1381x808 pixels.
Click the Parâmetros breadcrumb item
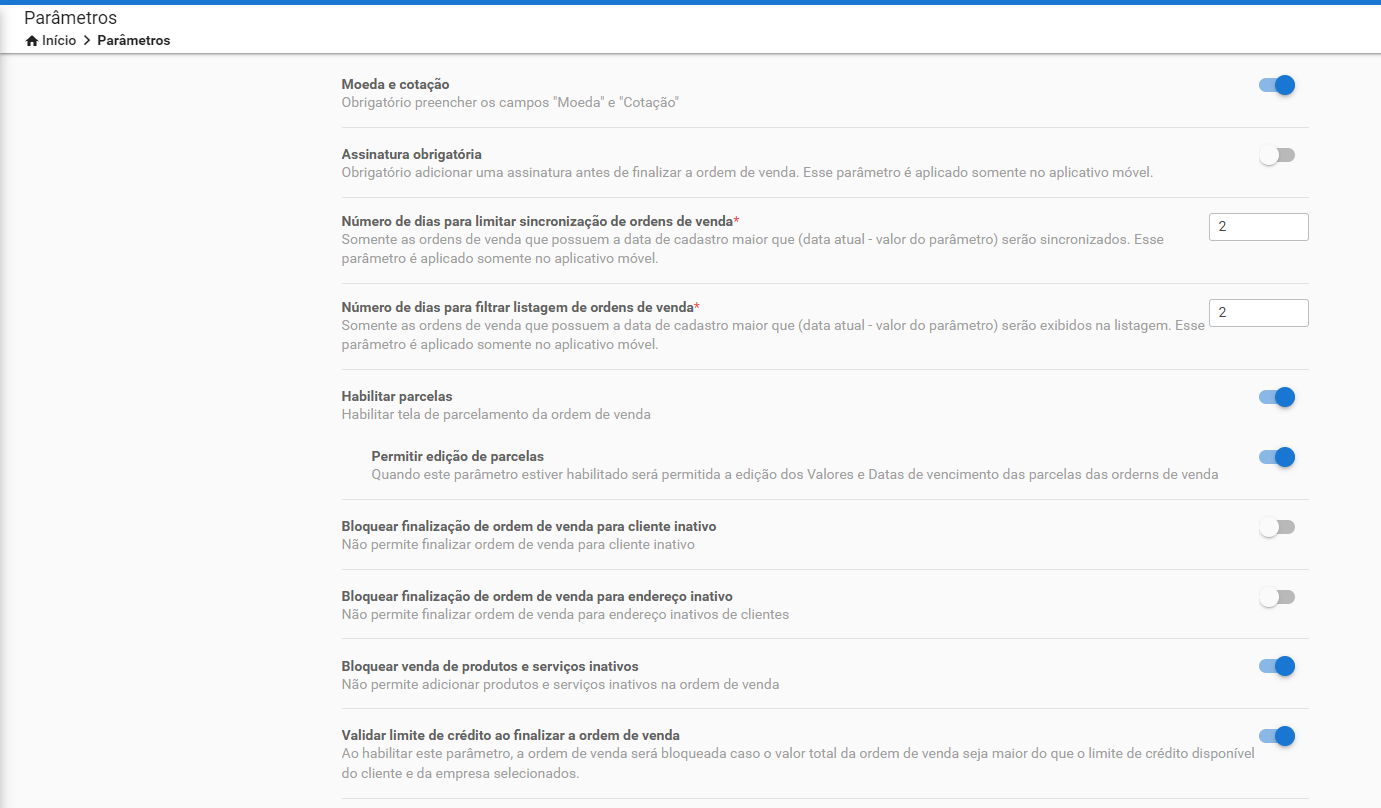[x=134, y=41]
